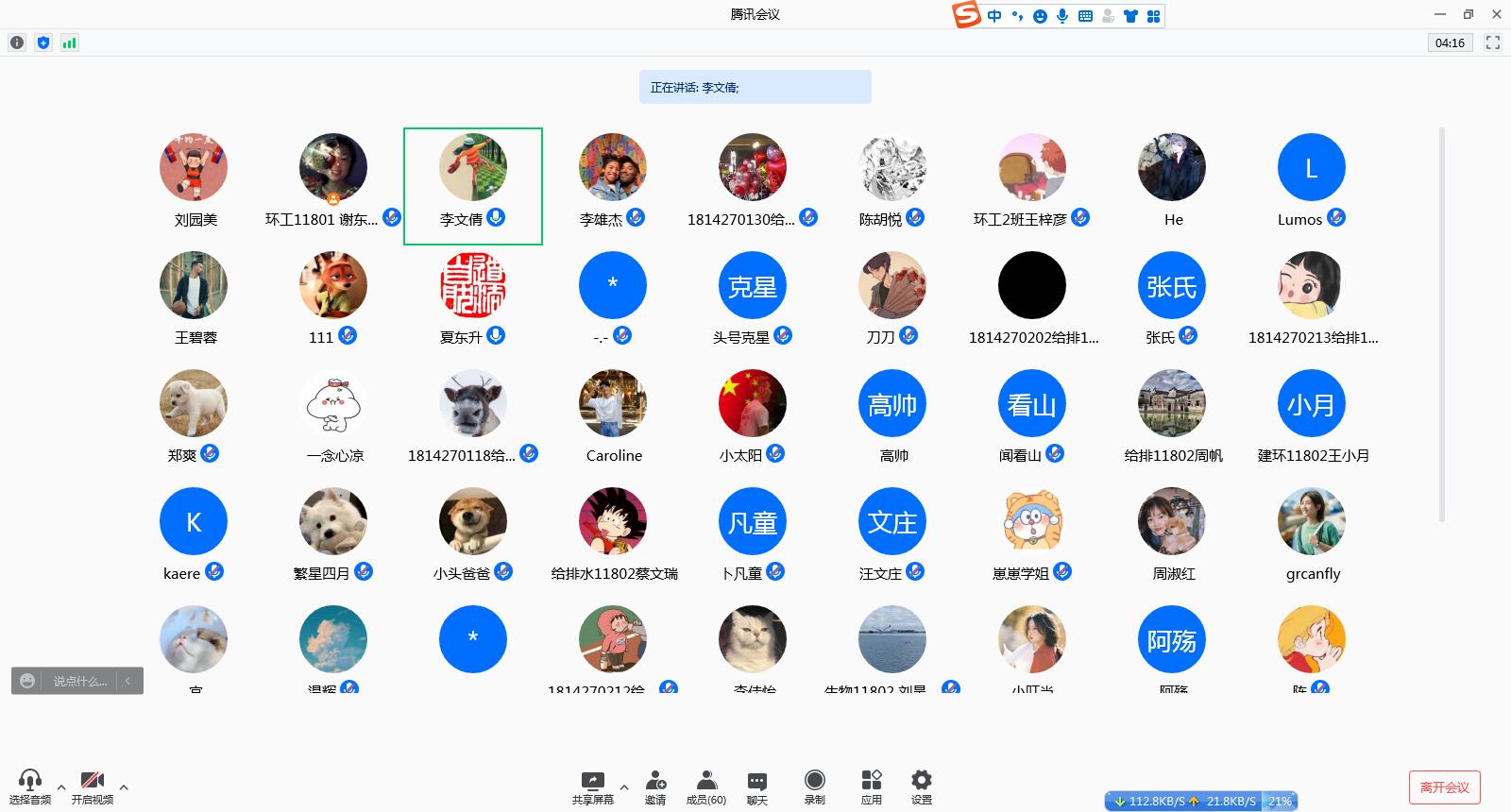This screenshot has width=1511, height=812.
Task: Open Settings (设置) gear
Action: coord(921,787)
